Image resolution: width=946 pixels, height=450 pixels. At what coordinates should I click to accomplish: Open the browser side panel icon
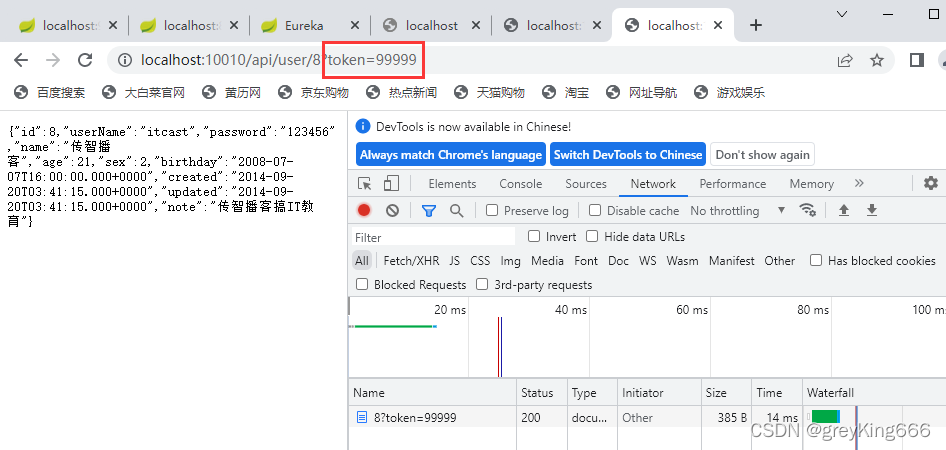[x=917, y=60]
